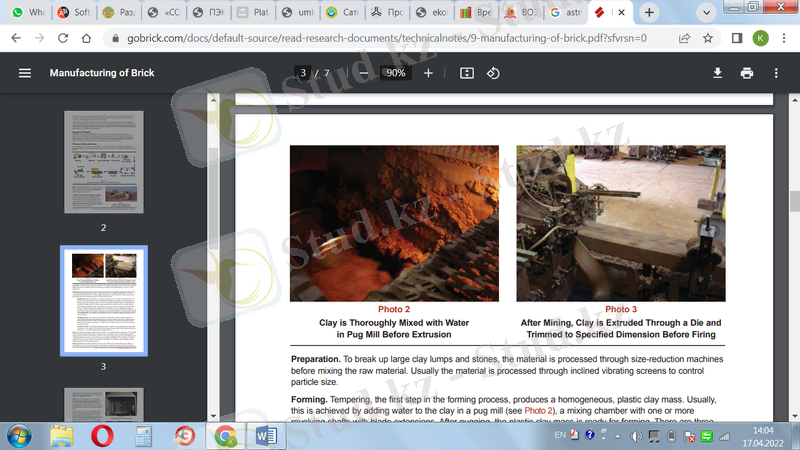Click the fit to page icon

[466, 73]
